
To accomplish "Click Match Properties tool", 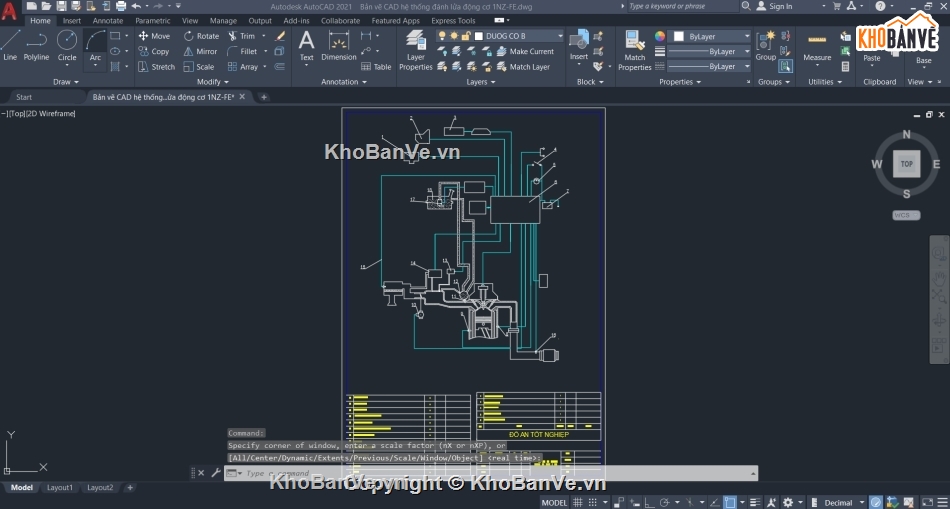I will 634,51.
